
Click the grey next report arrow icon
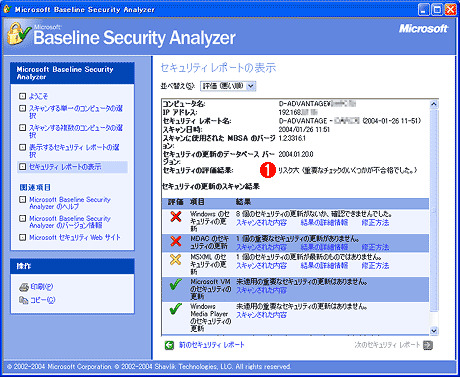pos(428,345)
